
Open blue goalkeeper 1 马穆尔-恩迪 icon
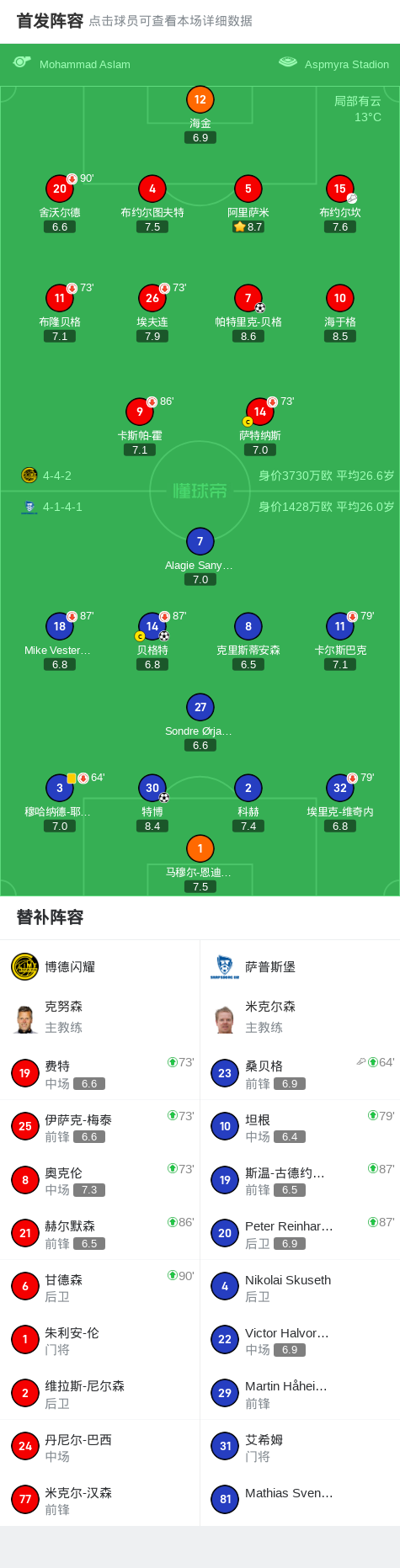(x=200, y=848)
